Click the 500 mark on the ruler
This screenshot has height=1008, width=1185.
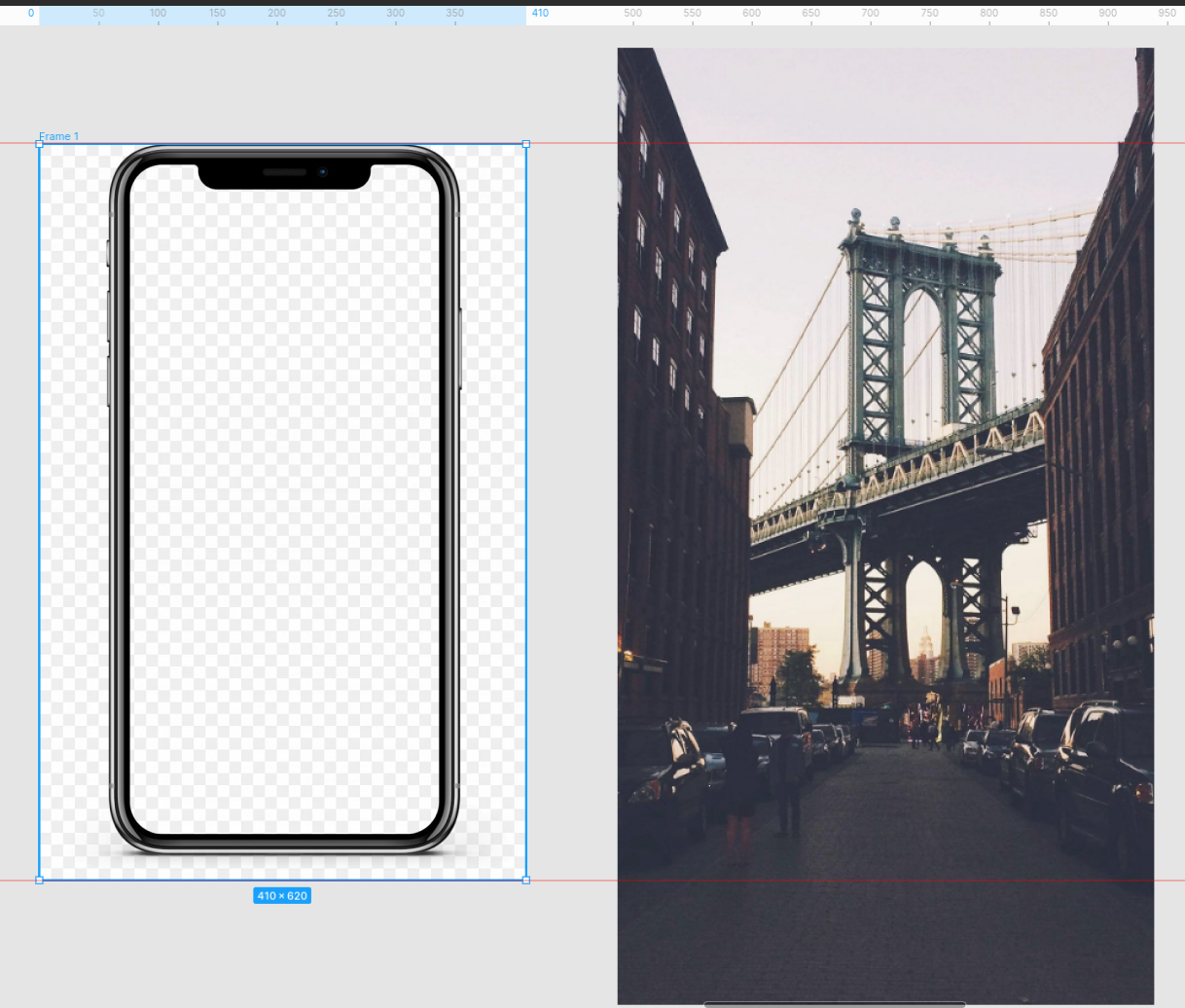pyautogui.click(x=632, y=13)
